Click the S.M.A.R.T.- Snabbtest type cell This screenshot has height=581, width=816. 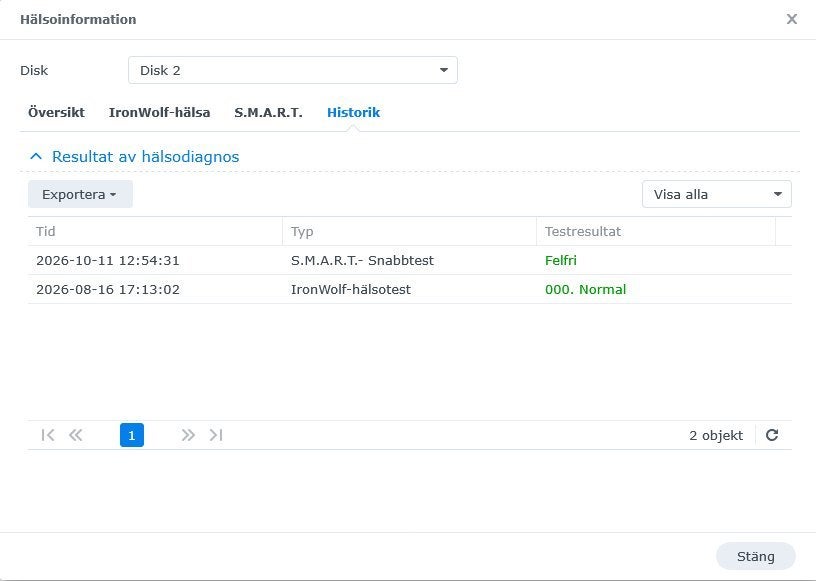pos(362,260)
